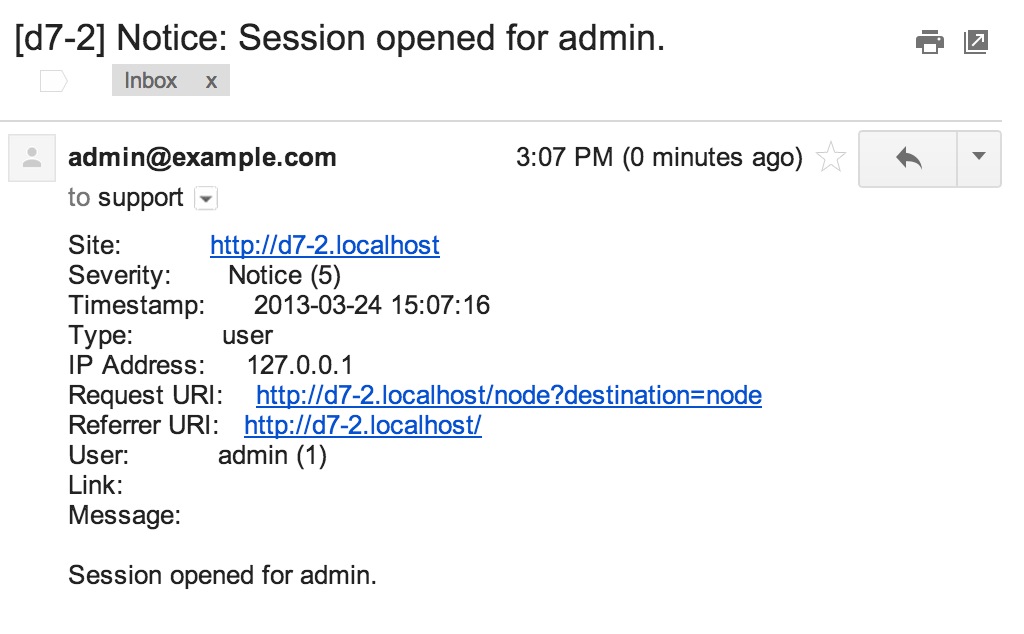
Task: Show recipient details arrow
Action: coord(206,198)
